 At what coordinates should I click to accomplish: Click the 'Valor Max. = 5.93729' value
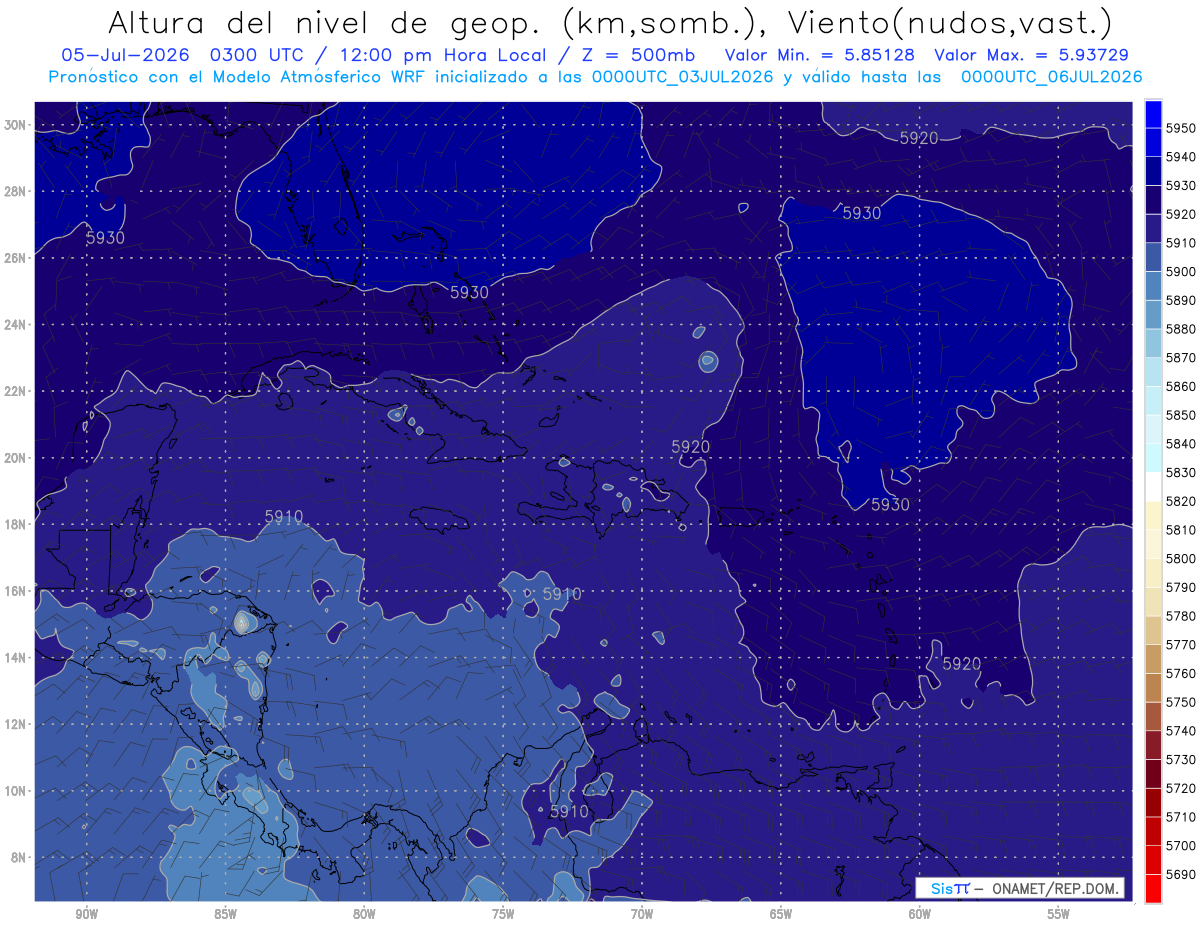pyautogui.click(x=1032, y=55)
